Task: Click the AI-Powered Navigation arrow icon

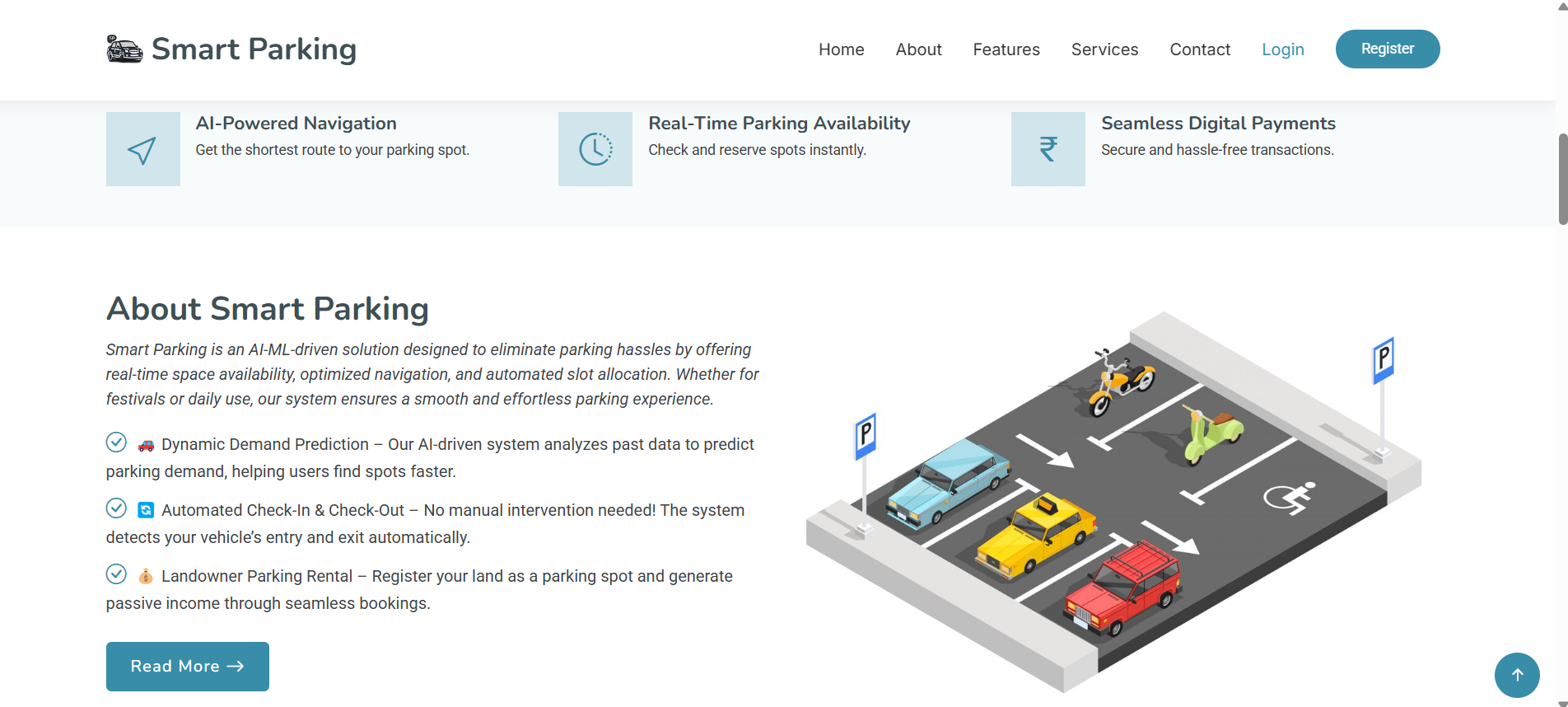Action: click(142, 149)
